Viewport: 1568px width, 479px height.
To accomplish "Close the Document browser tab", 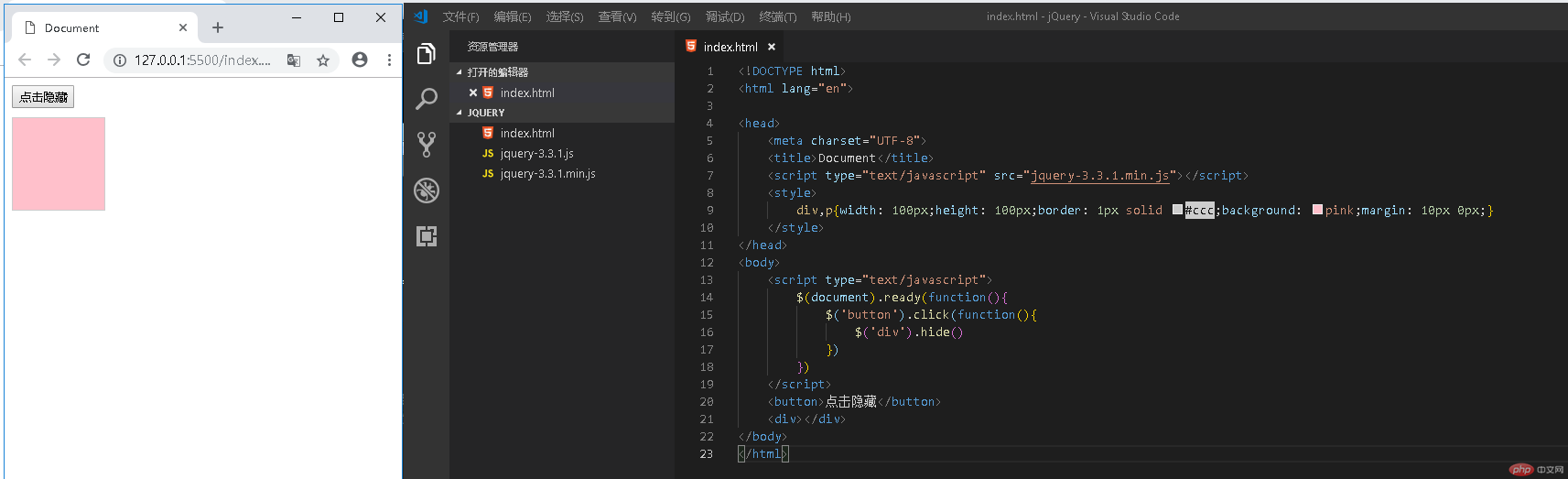I will pyautogui.click(x=183, y=27).
